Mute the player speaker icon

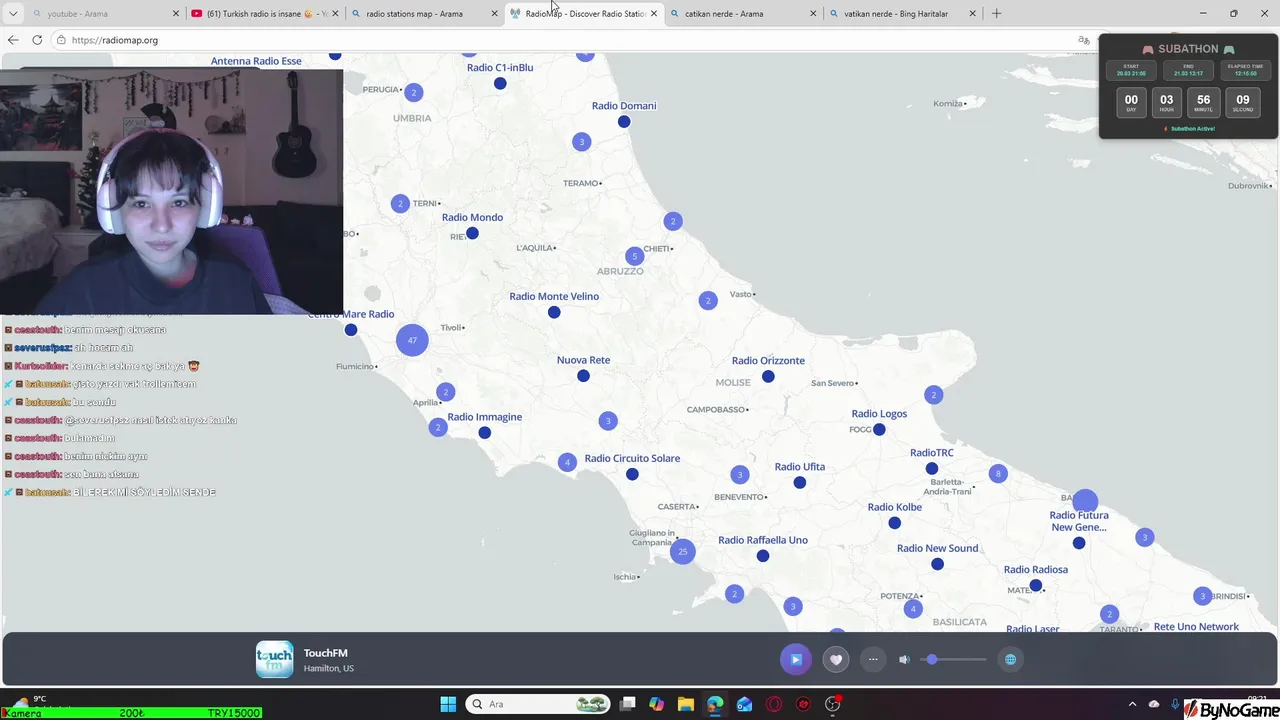[904, 659]
